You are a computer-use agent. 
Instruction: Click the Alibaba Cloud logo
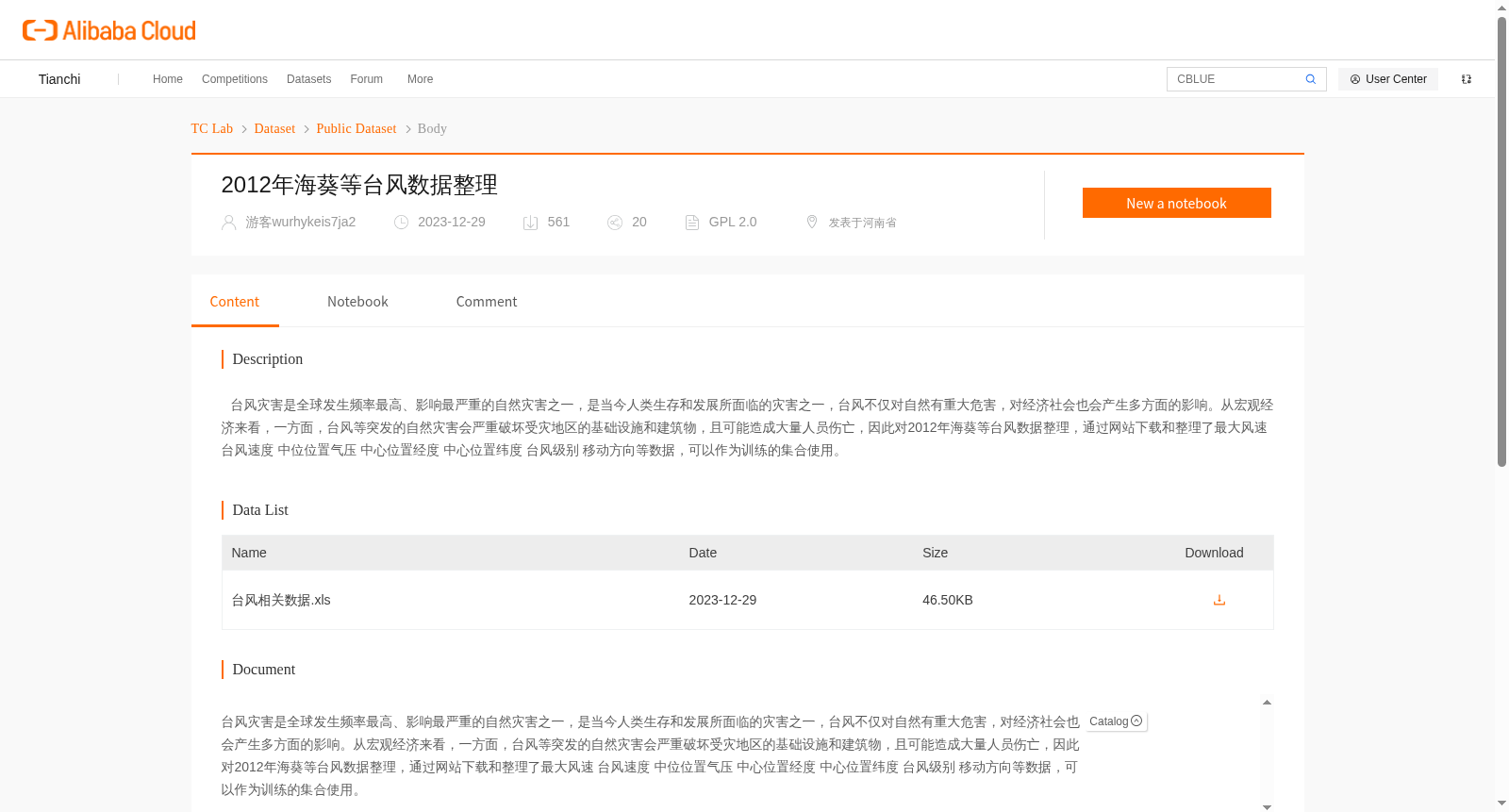(x=109, y=30)
